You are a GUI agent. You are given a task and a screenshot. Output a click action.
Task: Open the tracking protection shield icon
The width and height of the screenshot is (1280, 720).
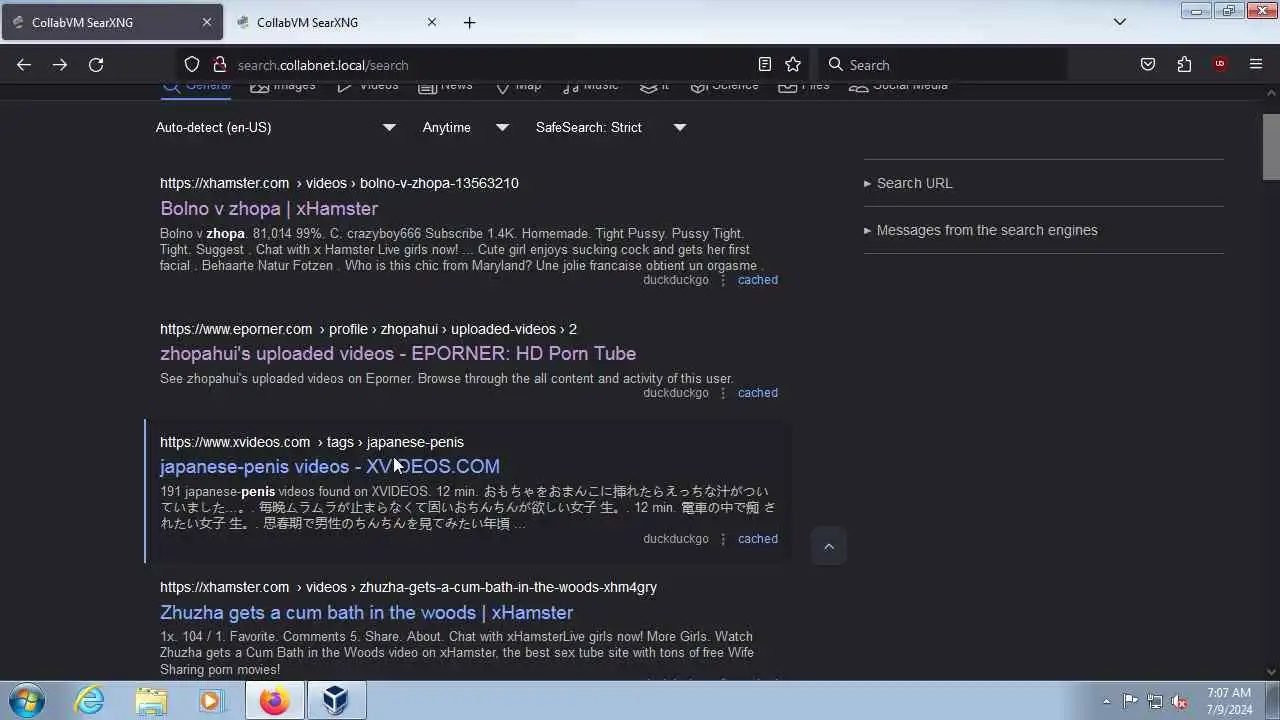tap(192, 64)
